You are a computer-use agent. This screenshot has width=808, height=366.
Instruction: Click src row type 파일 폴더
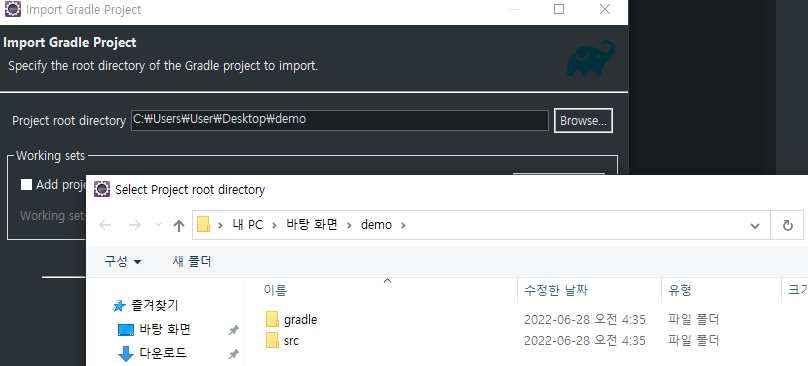tap(694, 341)
